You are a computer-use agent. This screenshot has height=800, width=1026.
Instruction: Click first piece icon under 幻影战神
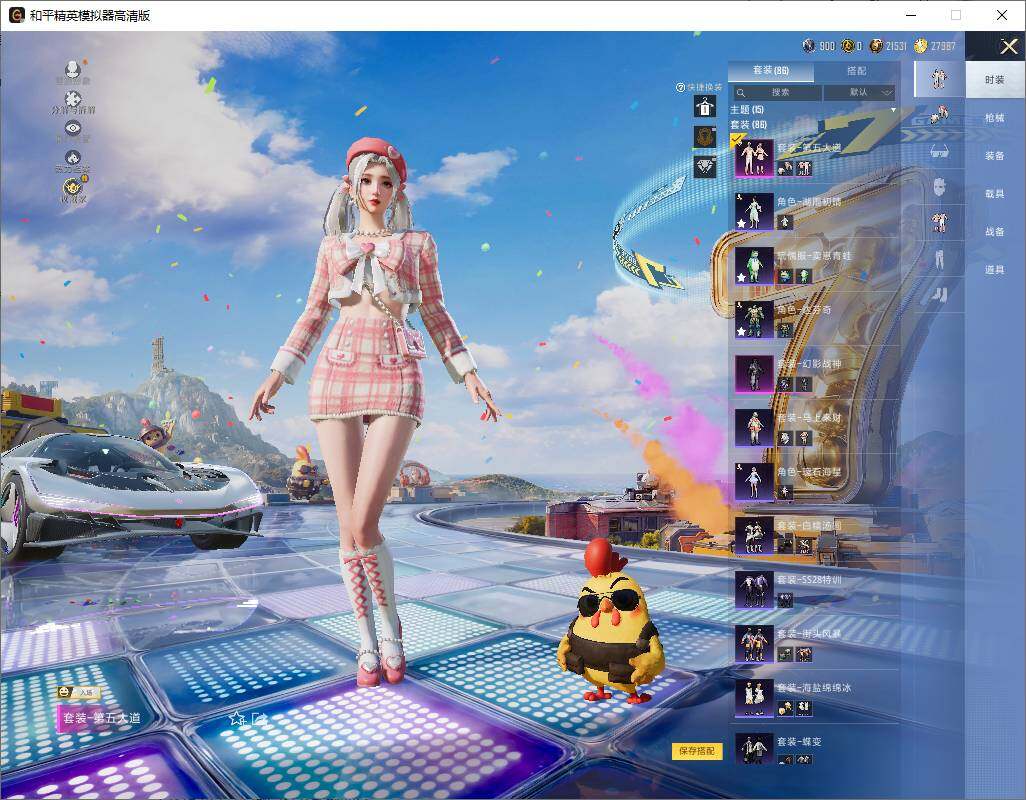click(x=785, y=385)
